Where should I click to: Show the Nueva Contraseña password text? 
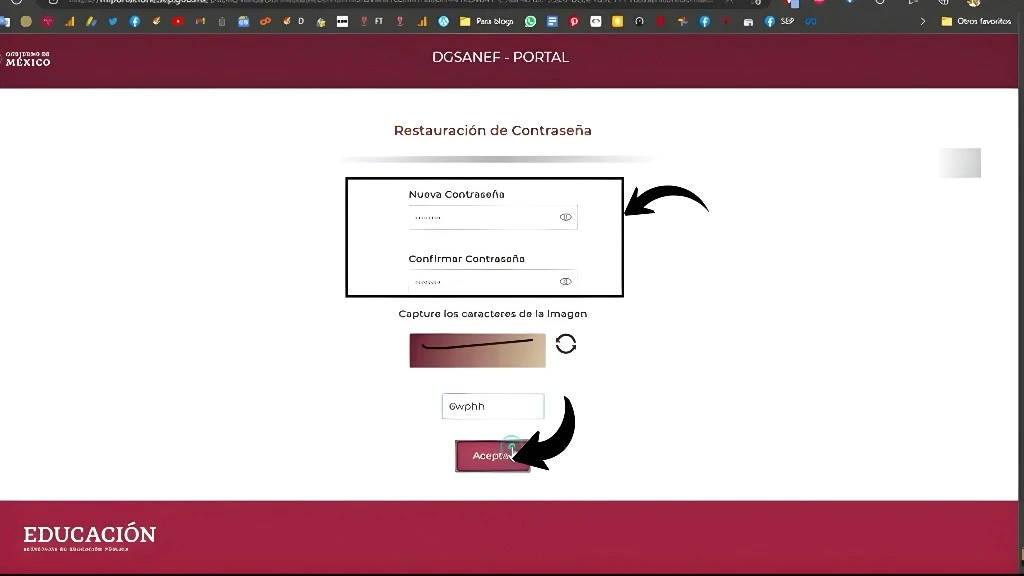[x=565, y=216]
